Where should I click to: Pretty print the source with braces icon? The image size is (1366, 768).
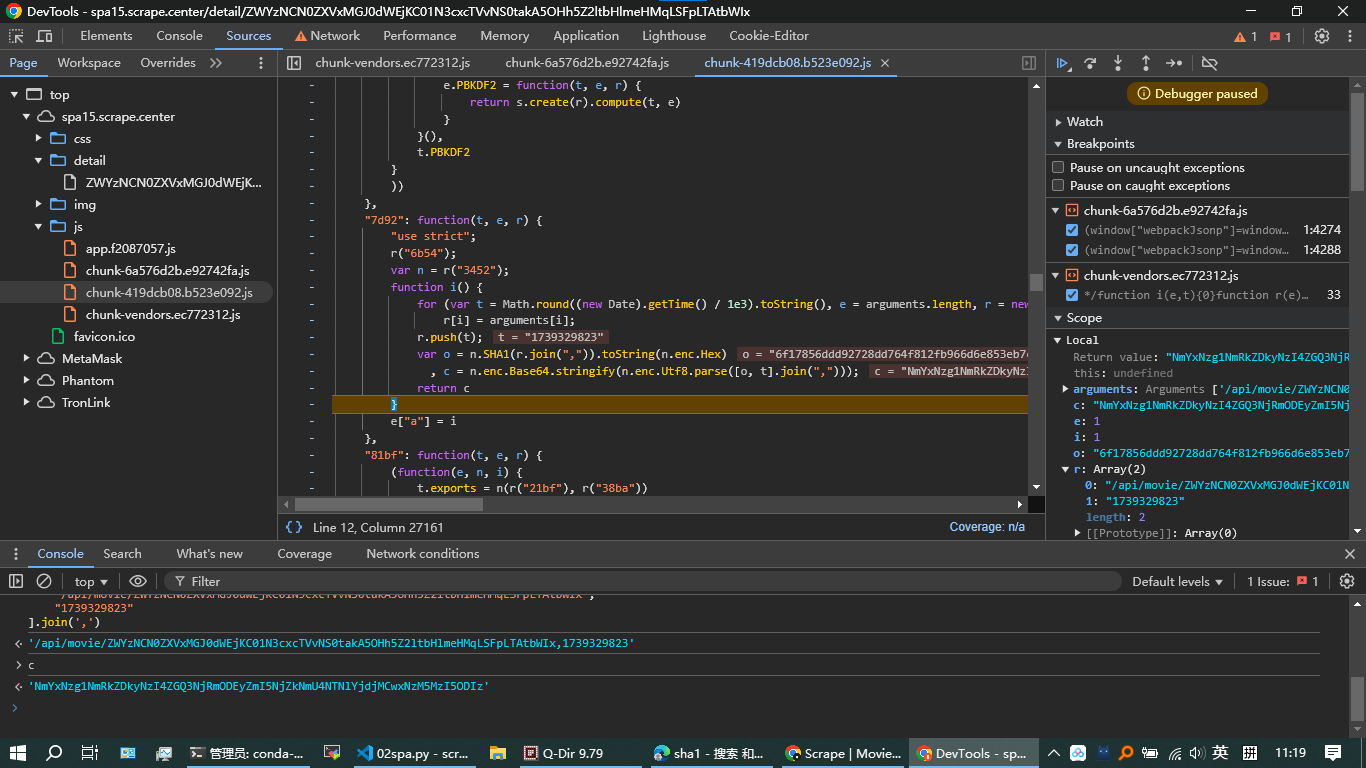[293, 527]
